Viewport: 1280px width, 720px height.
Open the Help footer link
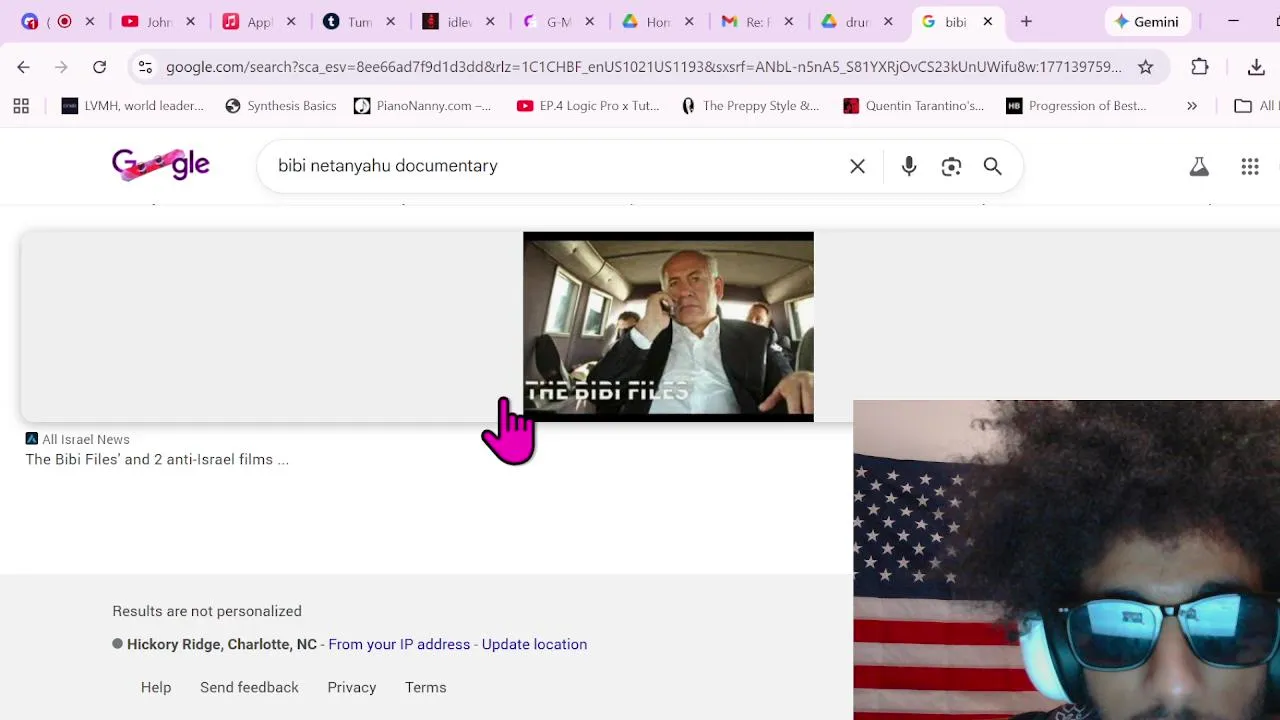pyautogui.click(x=156, y=688)
